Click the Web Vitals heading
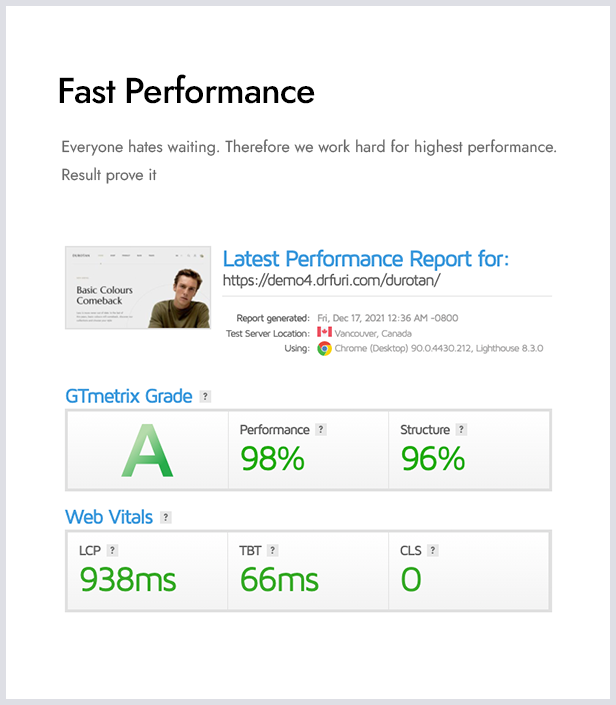616x705 pixels. [x=109, y=517]
